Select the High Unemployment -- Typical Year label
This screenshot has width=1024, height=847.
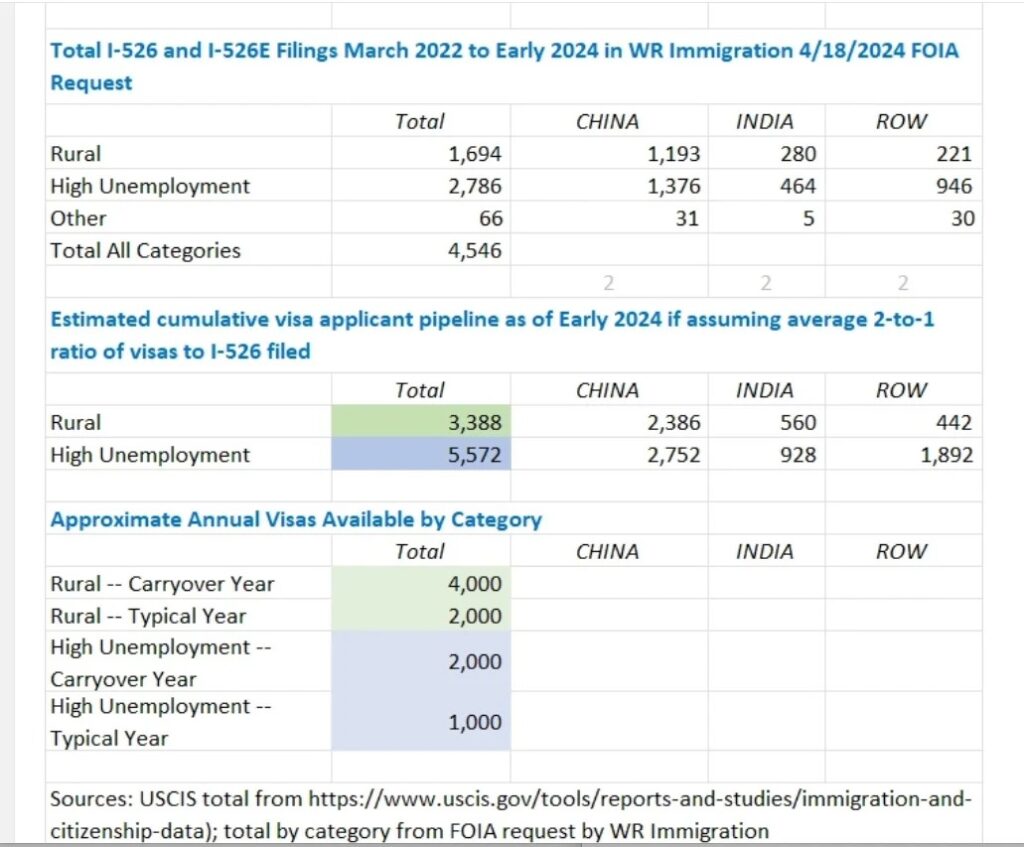(x=161, y=722)
